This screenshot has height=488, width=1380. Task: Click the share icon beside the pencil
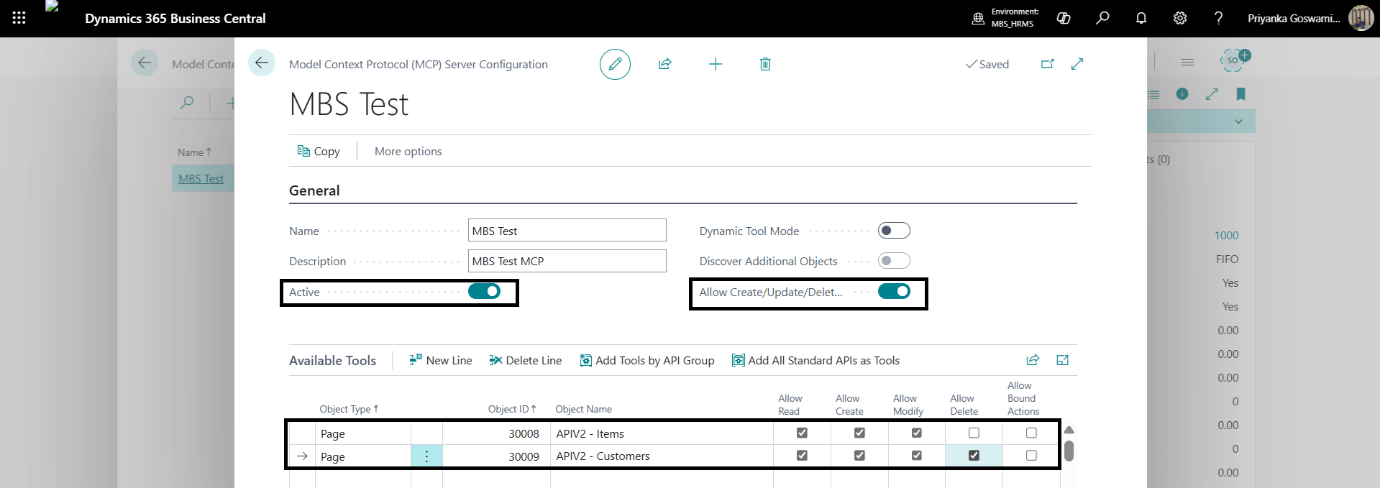point(665,64)
